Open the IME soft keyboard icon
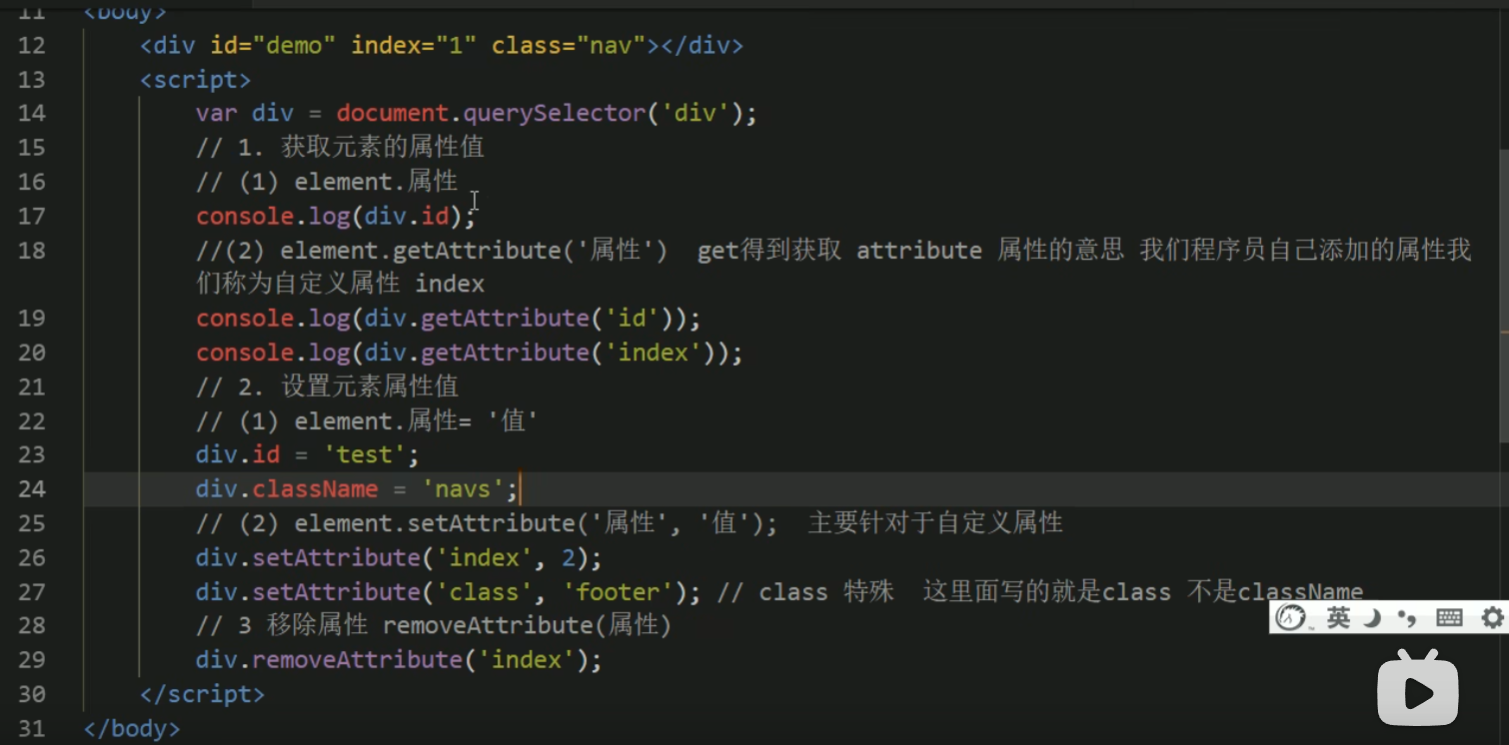This screenshot has width=1509, height=745. point(1449,618)
